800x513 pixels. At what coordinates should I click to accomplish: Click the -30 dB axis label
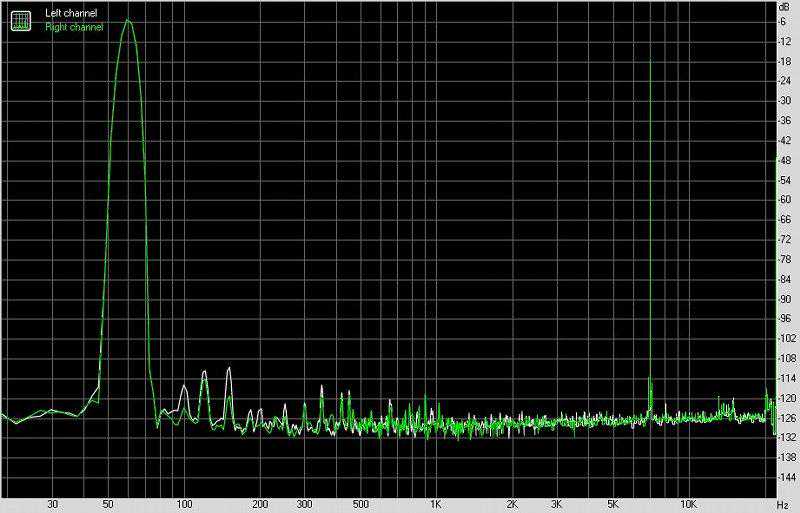point(783,101)
